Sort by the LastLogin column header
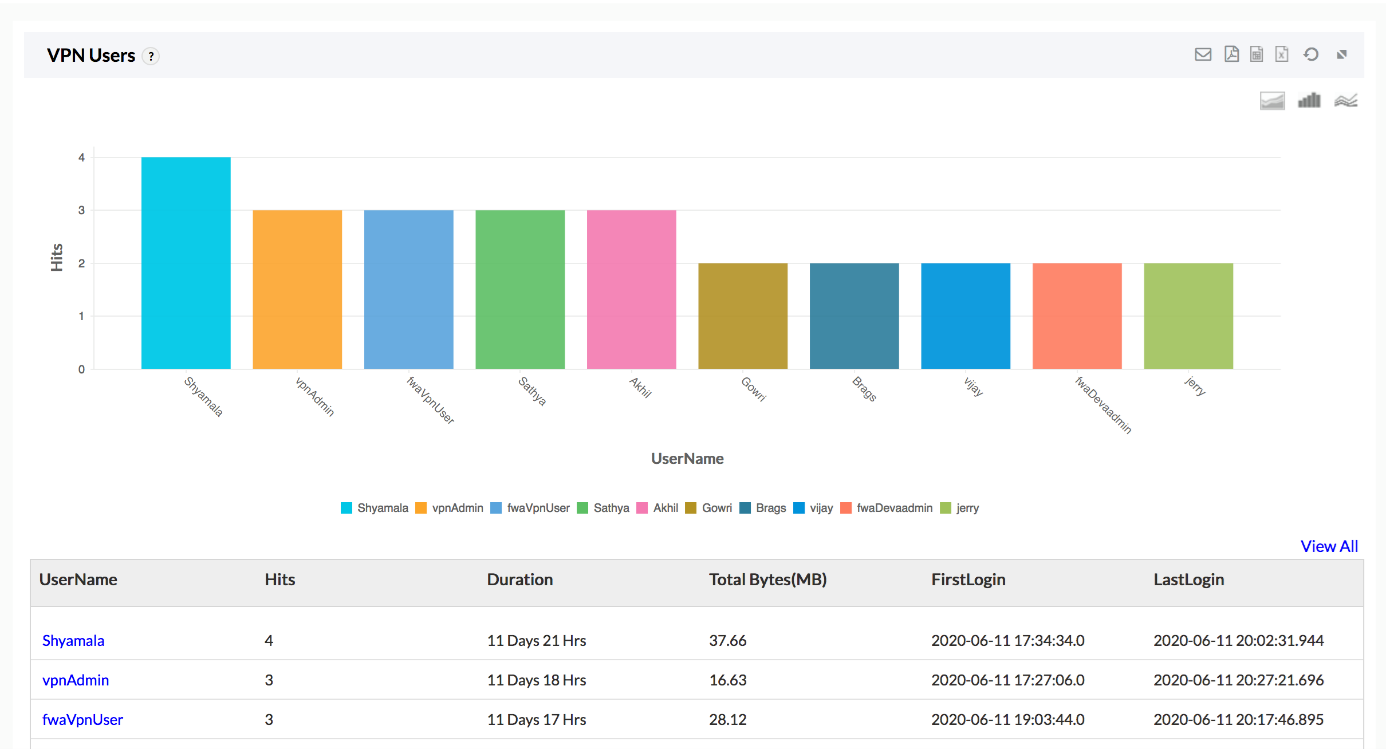This screenshot has width=1386, height=749. click(x=1188, y=579)
